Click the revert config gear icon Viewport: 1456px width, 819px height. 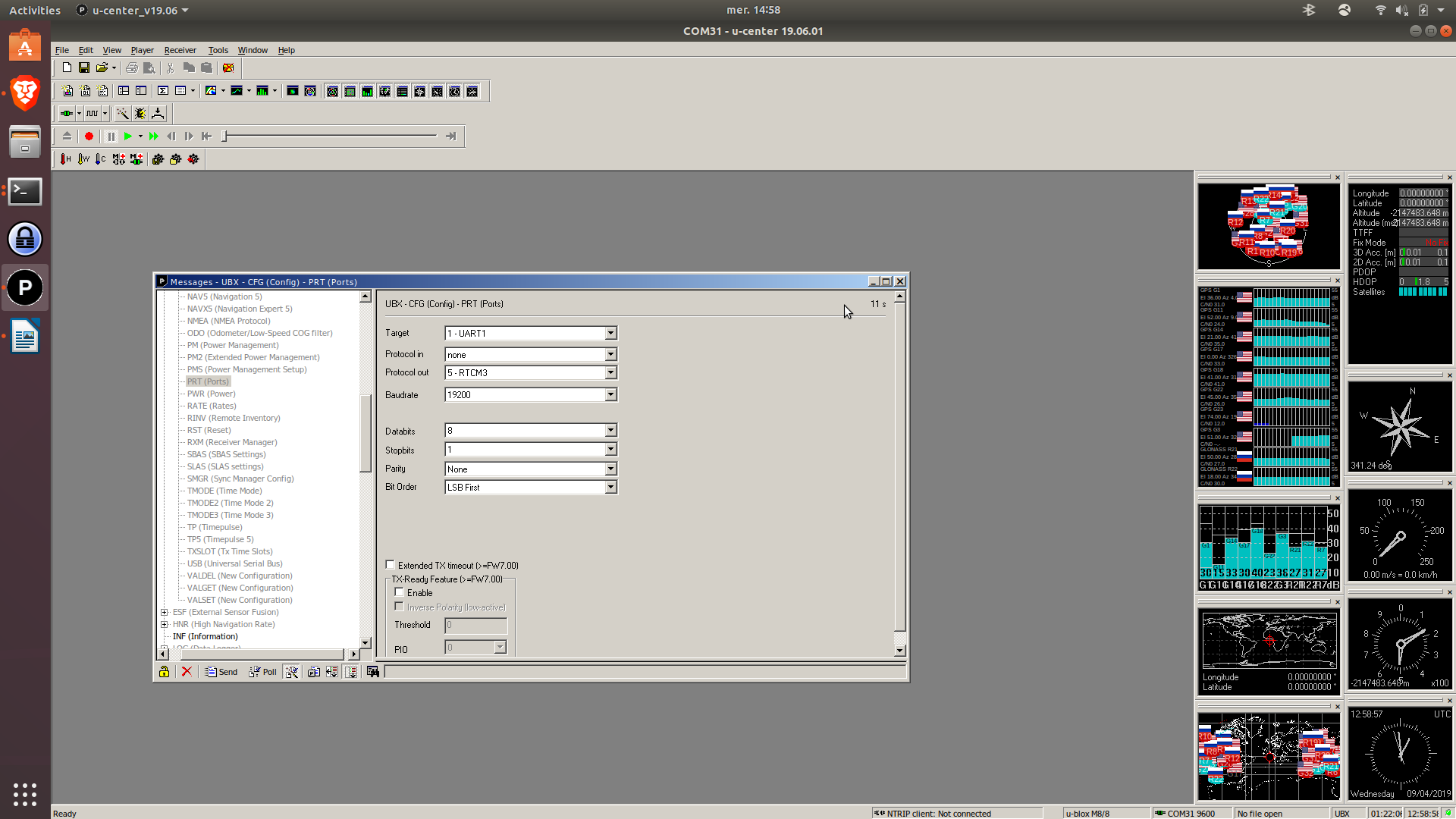pyautogui.click(x=193, y=159)
